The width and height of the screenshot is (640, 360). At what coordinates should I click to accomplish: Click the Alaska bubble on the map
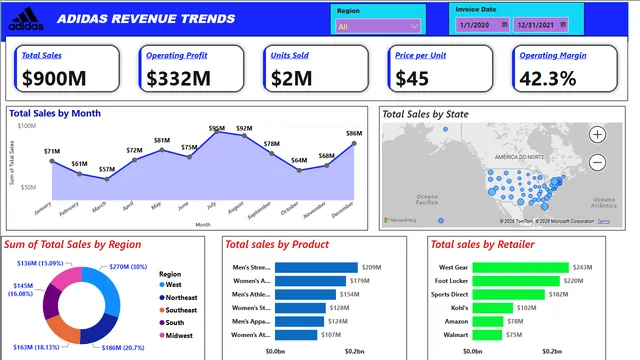(445, 129)
